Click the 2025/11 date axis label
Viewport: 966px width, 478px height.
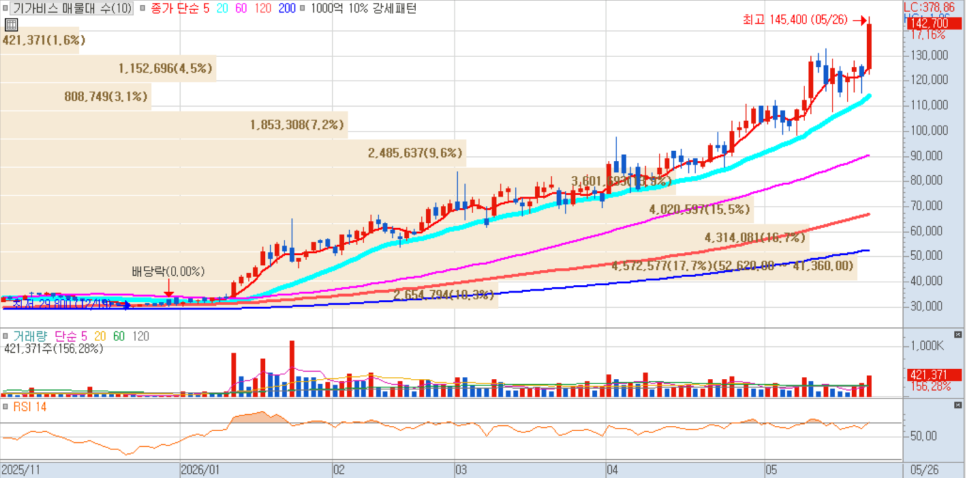coord(19,470)
